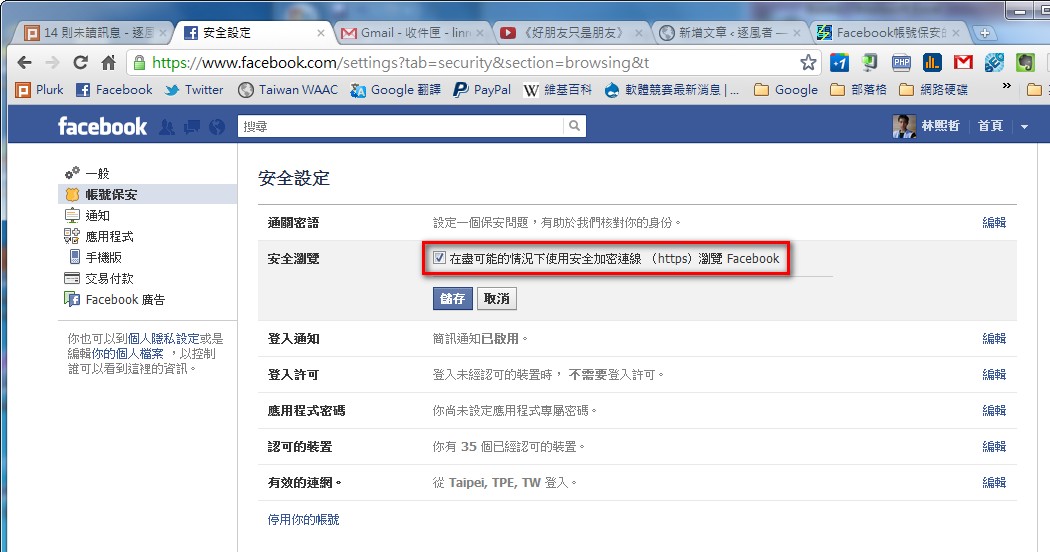Open account dropdown arrow in Facebook header
The height and width of the screenshot is (552, 1050).
1024,127
